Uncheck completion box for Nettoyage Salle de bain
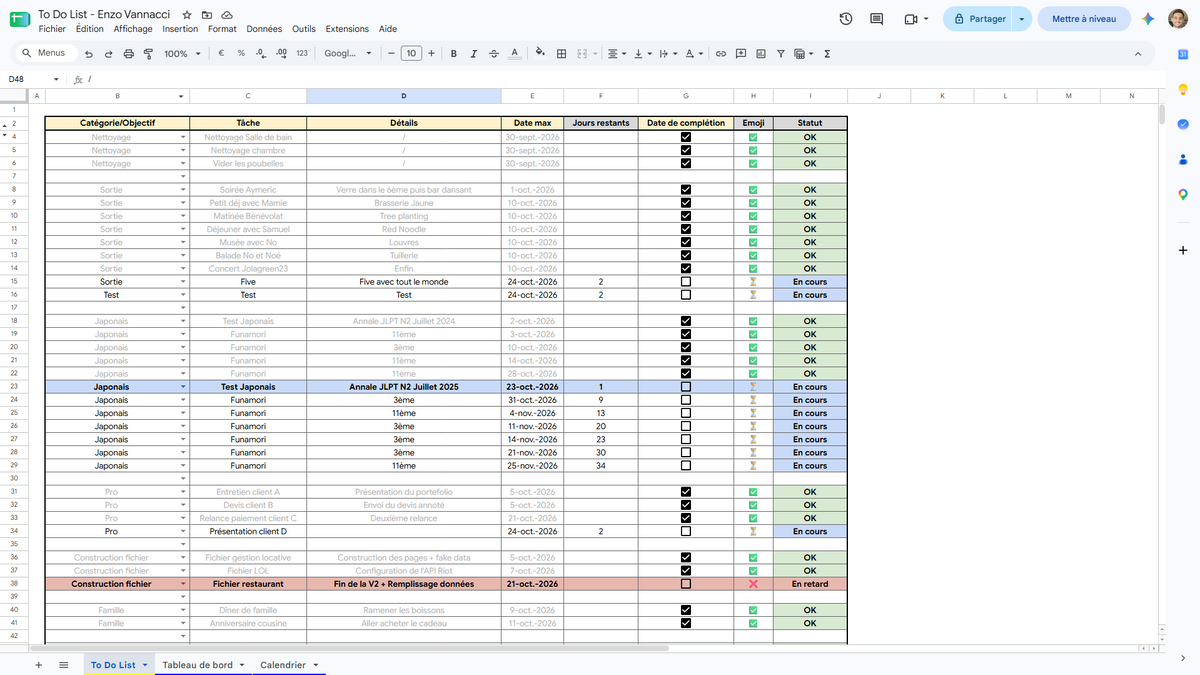 686,137
